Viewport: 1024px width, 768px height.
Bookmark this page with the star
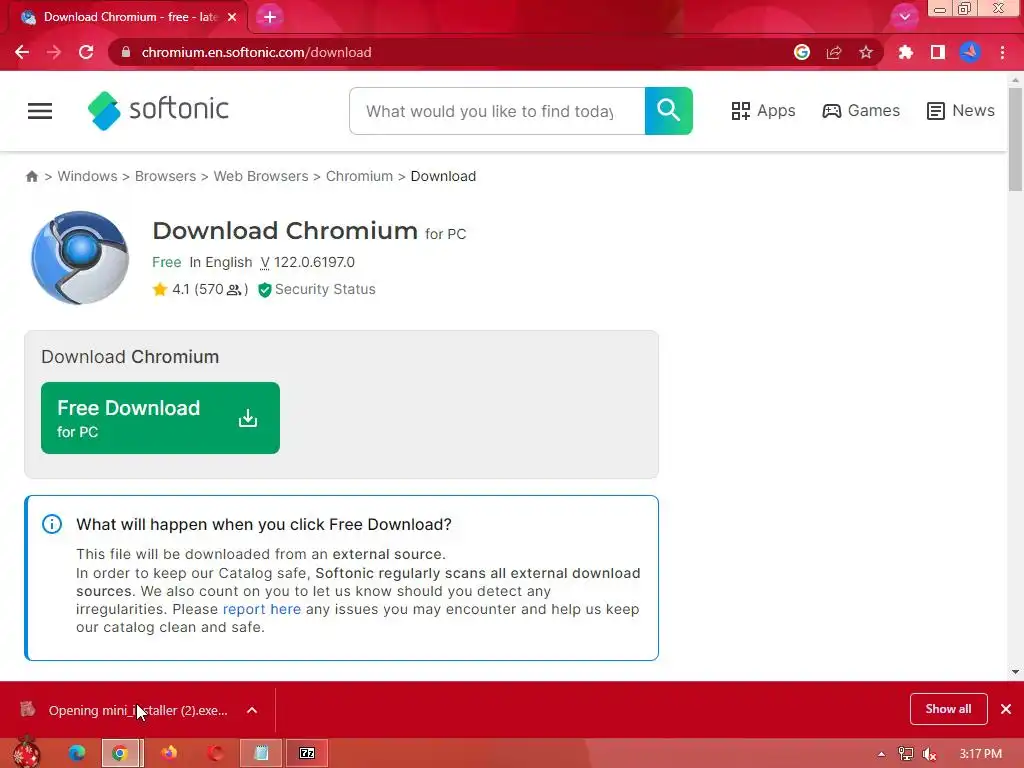tap(866, 52)
